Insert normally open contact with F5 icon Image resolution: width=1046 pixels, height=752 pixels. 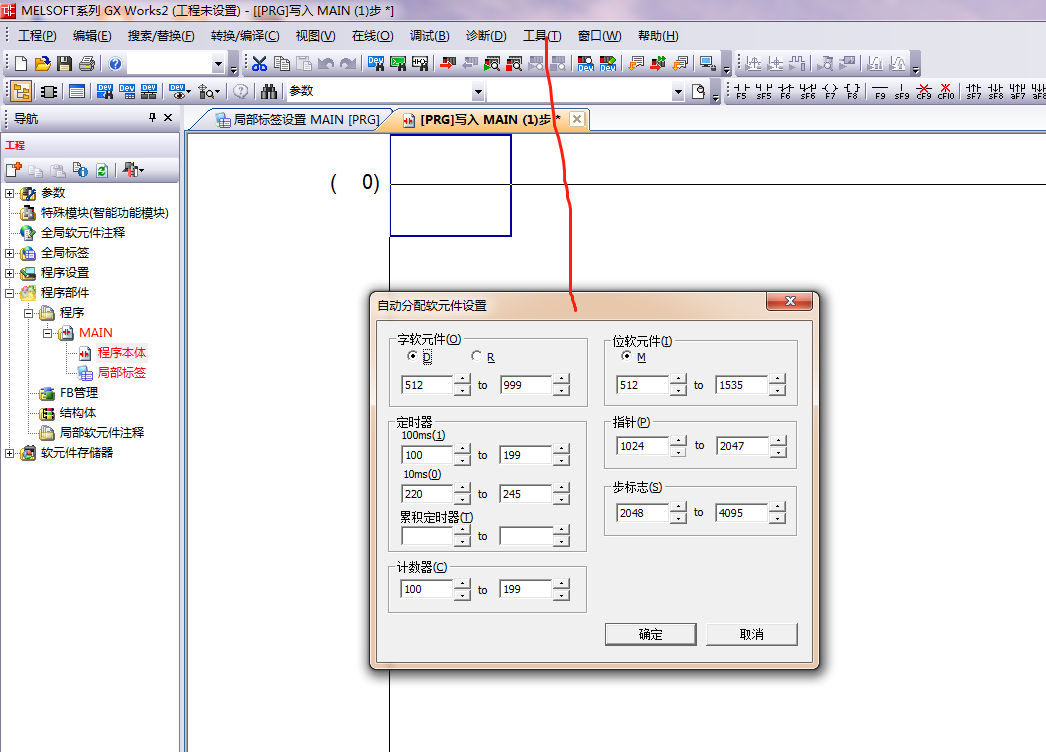[x=741, y=92]
